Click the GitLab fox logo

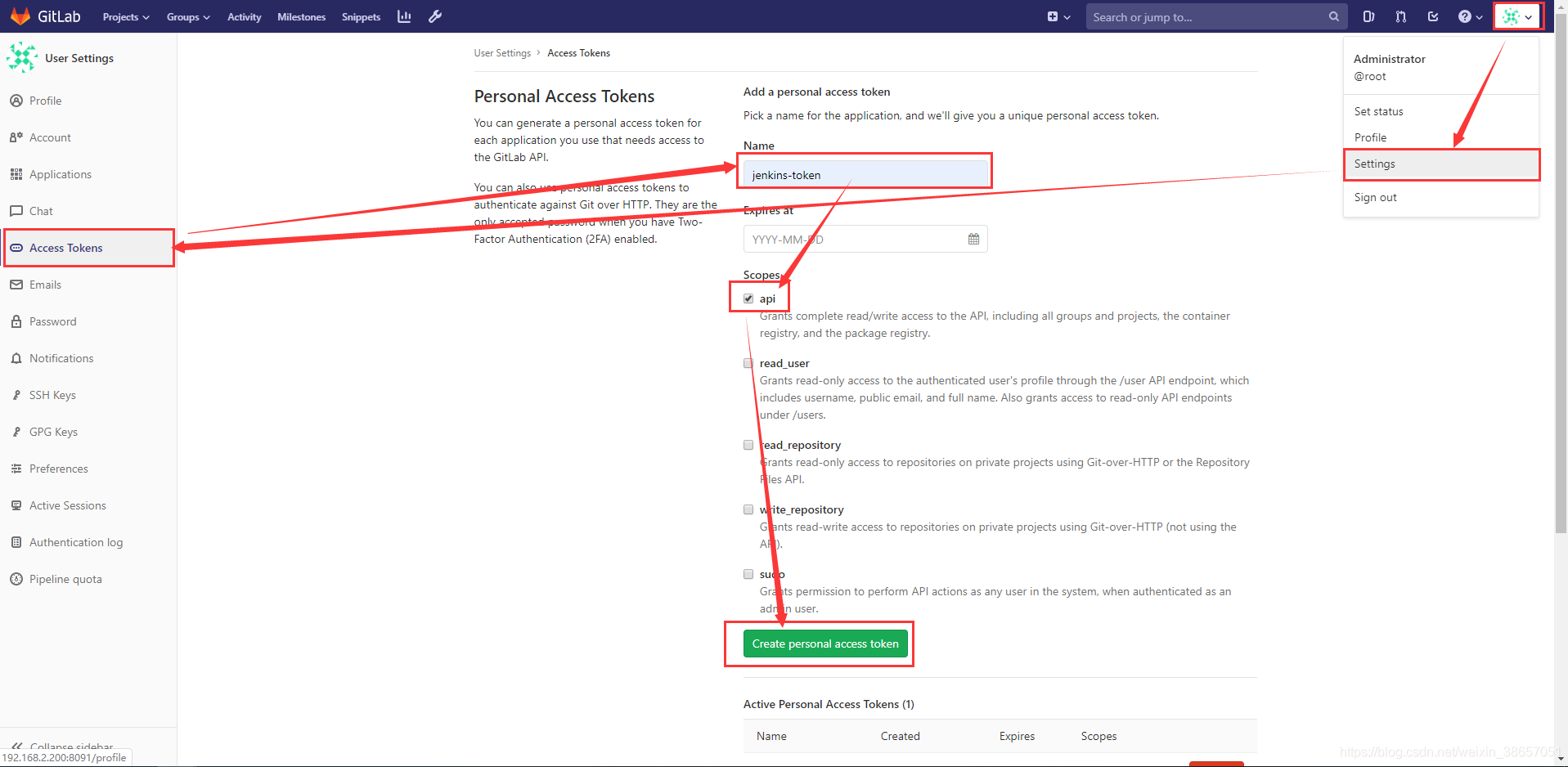click(20, 16)
